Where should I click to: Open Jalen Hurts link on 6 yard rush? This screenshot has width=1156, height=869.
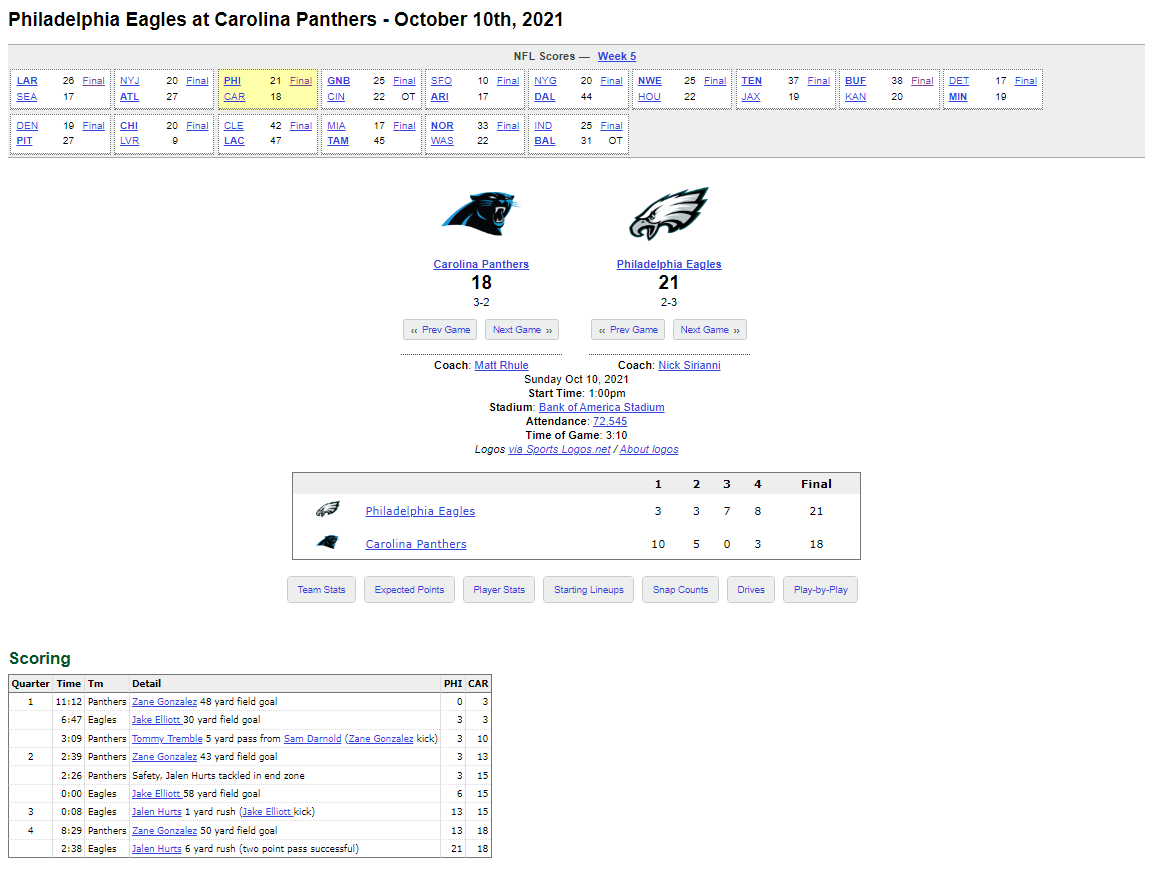[156, 848]
